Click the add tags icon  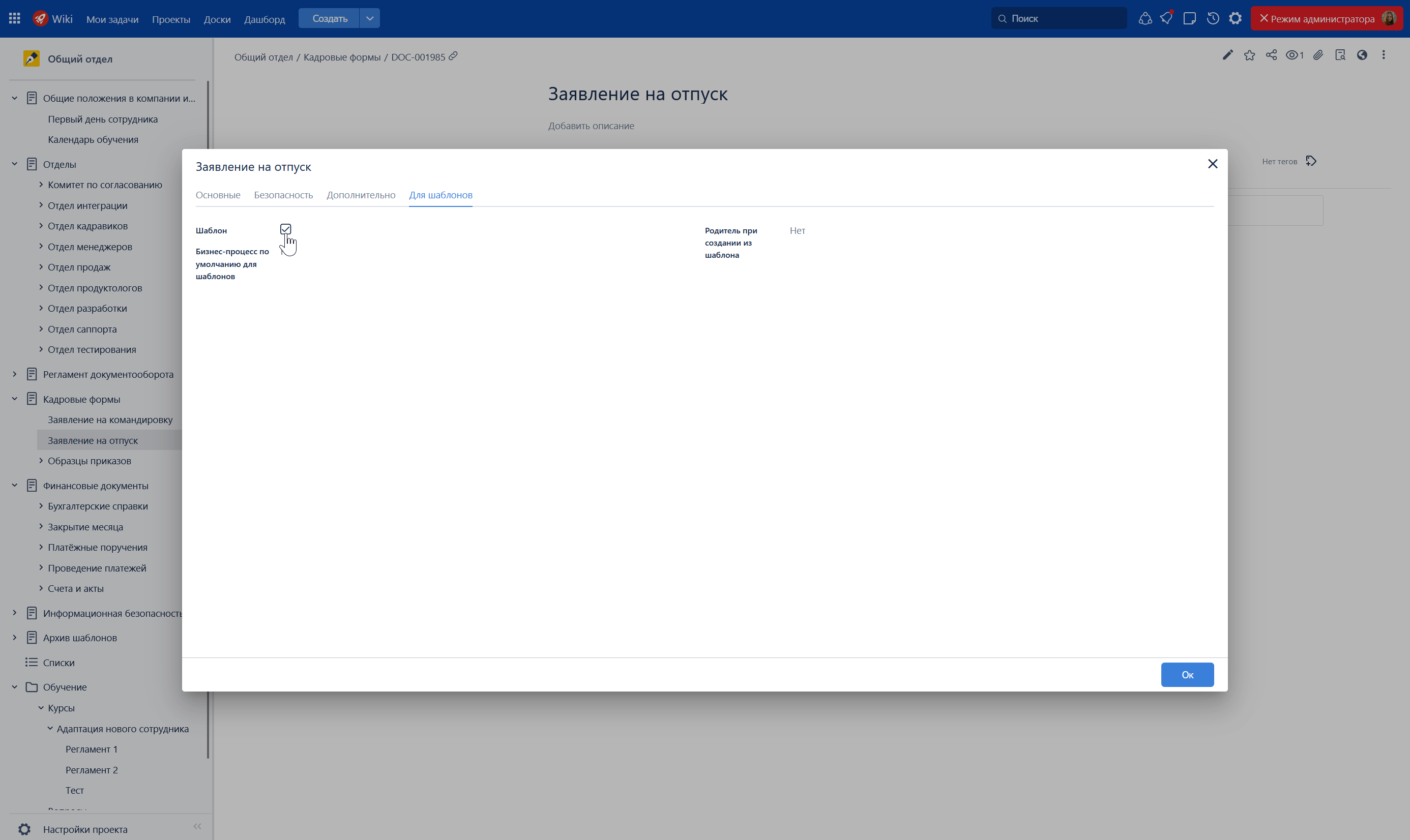coord(1311,161)
